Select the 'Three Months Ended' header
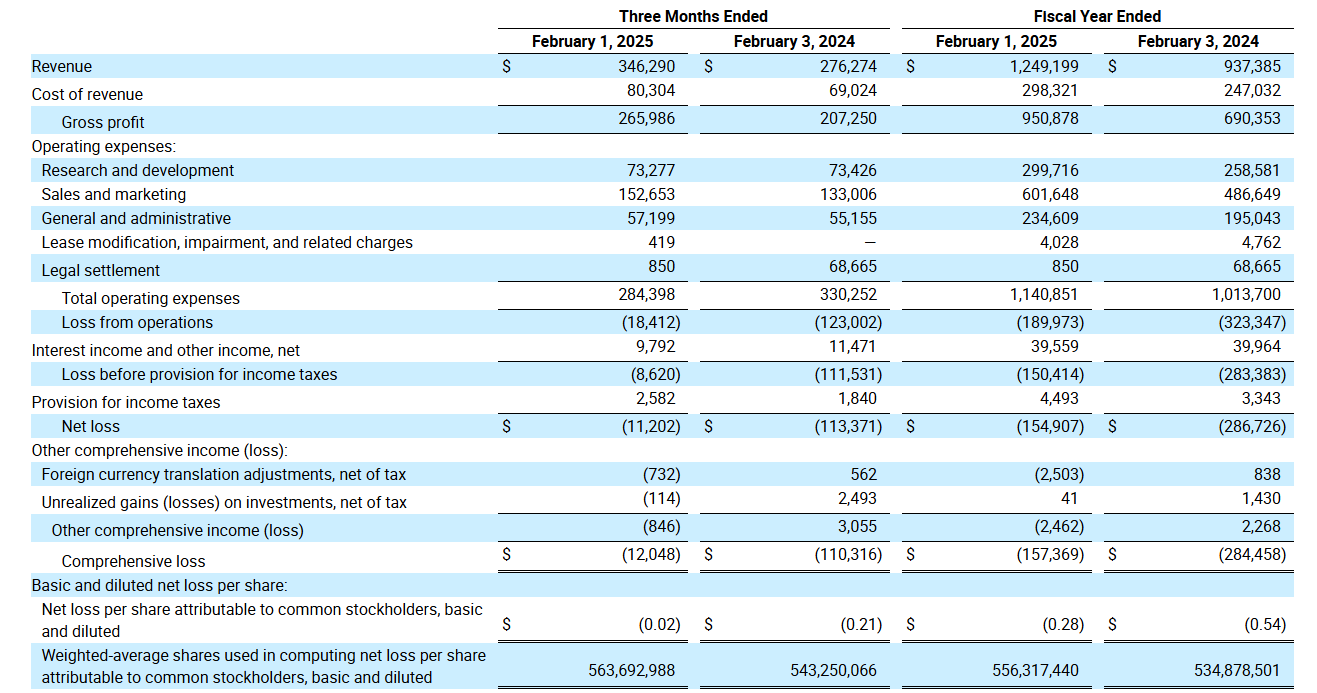The width and height of the screenshot is (1317, 693). point(693,16)
